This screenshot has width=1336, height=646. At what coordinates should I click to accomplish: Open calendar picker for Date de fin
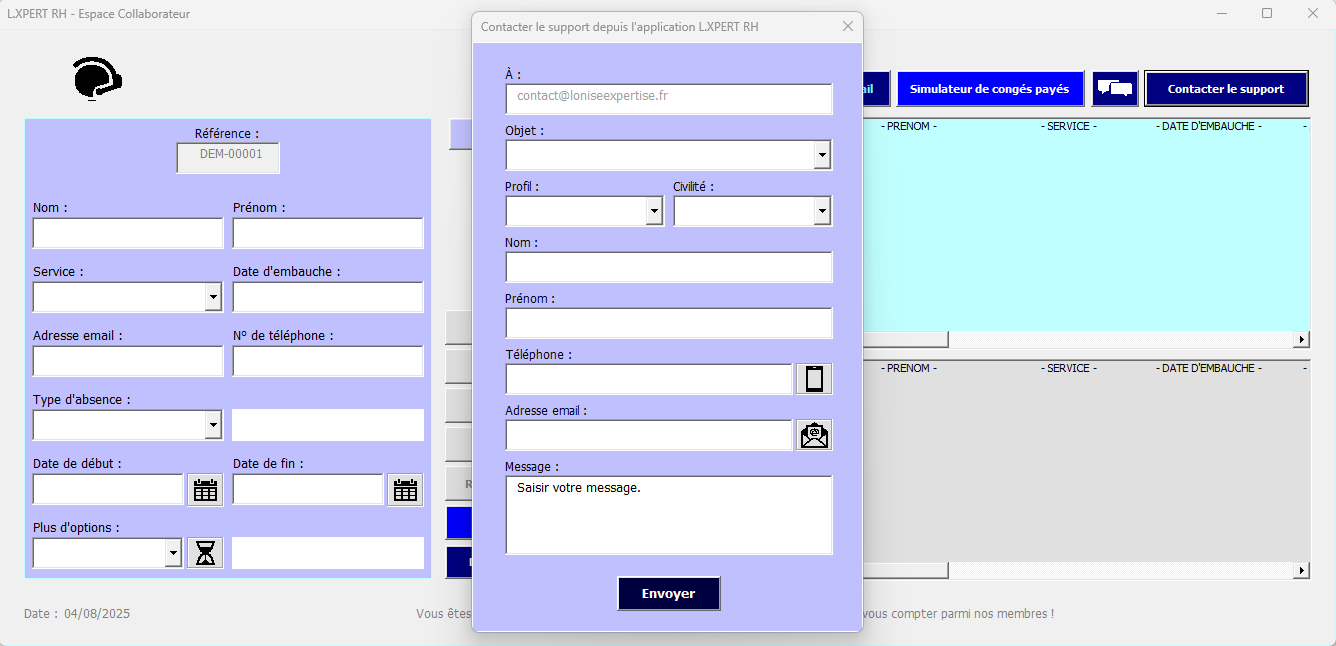(405, 490)
